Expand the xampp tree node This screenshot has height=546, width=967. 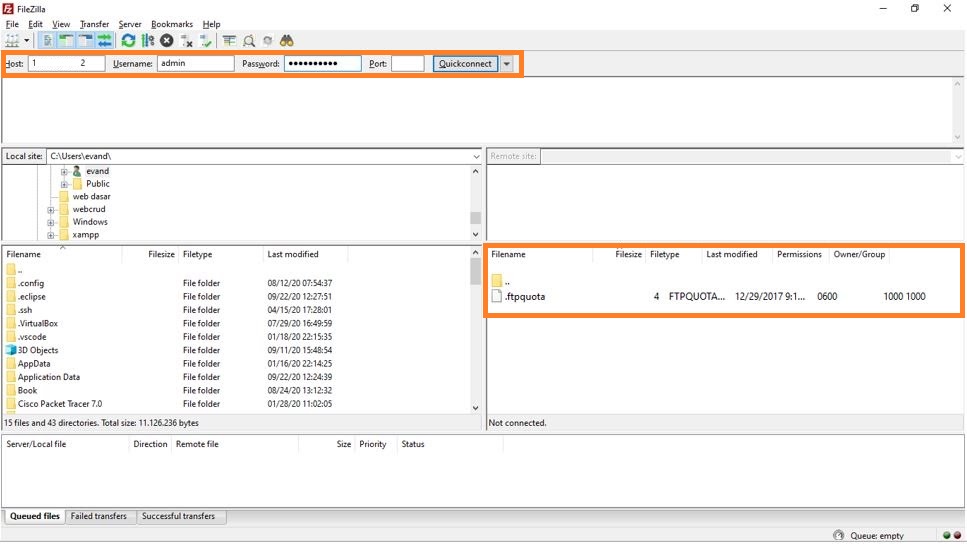(x=51, y=235)
